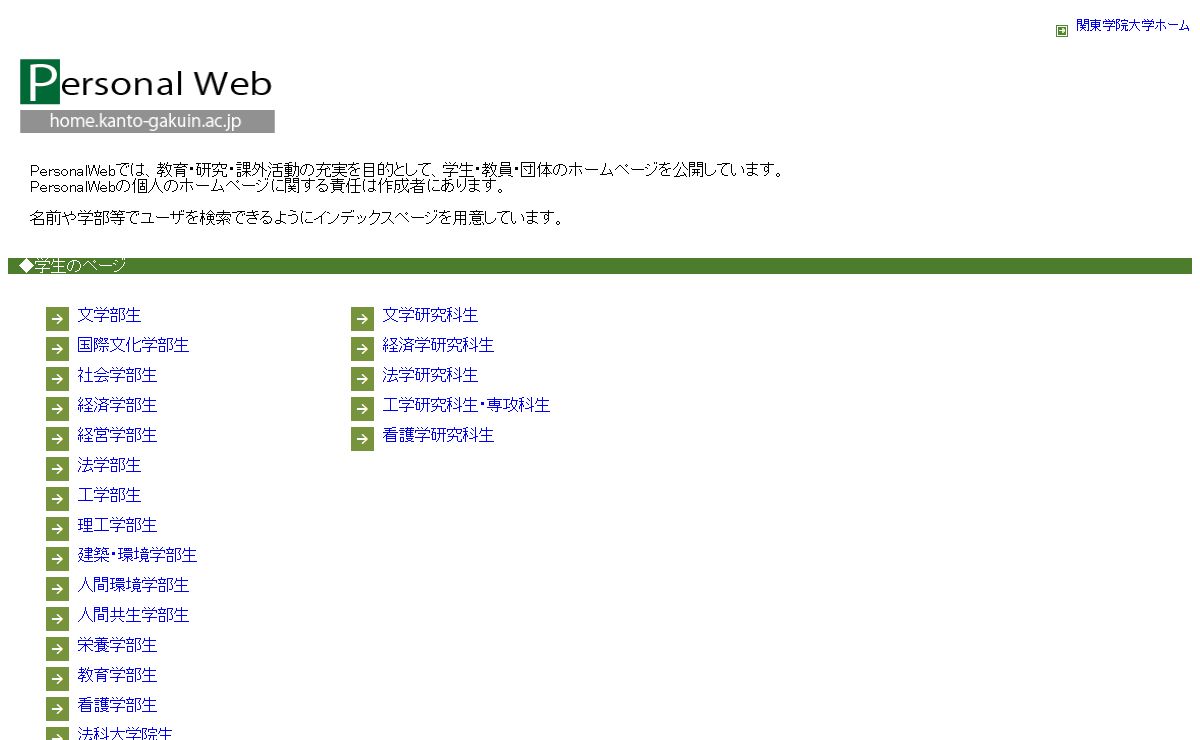The width and height of the screenshot is (1200, 740).
Task: Click the arrow icon beside 看護学研究科生
Action: click(362, 439)
